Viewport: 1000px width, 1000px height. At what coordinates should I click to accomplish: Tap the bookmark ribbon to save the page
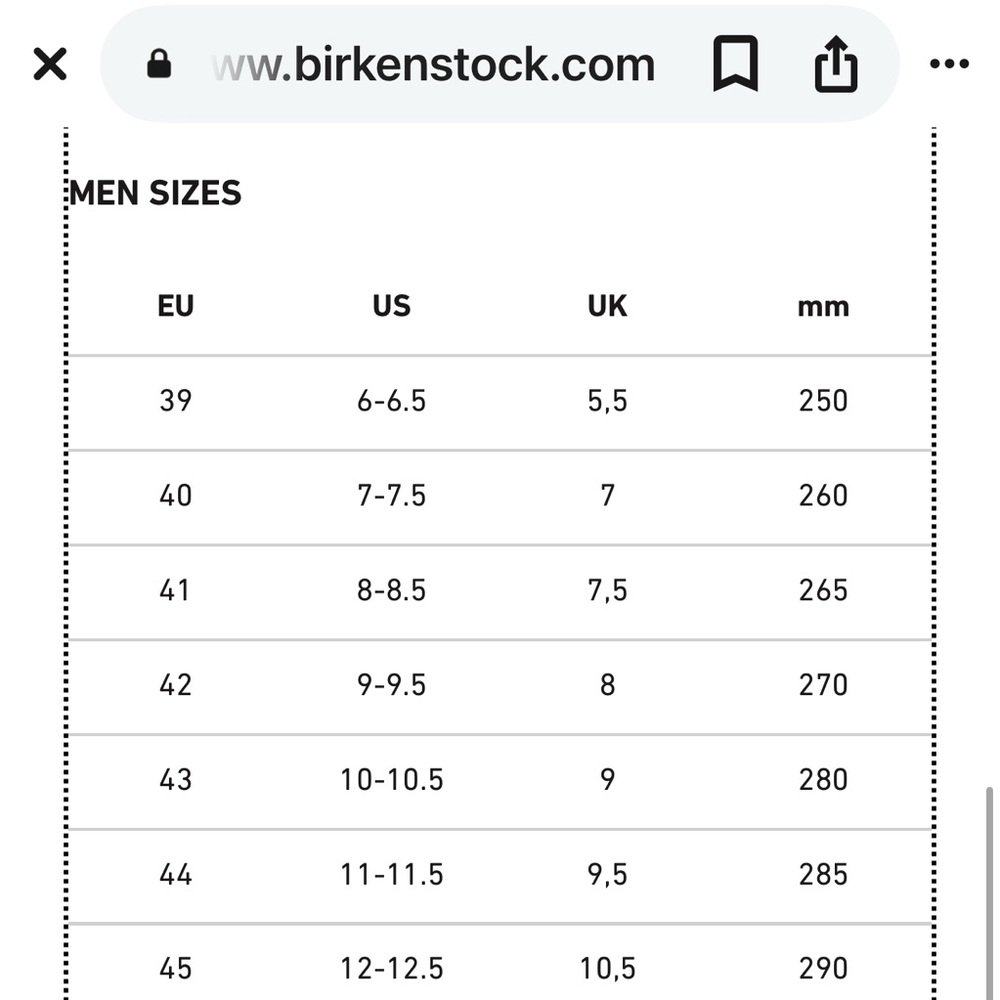pyautogui.click(x=736, y=63)
